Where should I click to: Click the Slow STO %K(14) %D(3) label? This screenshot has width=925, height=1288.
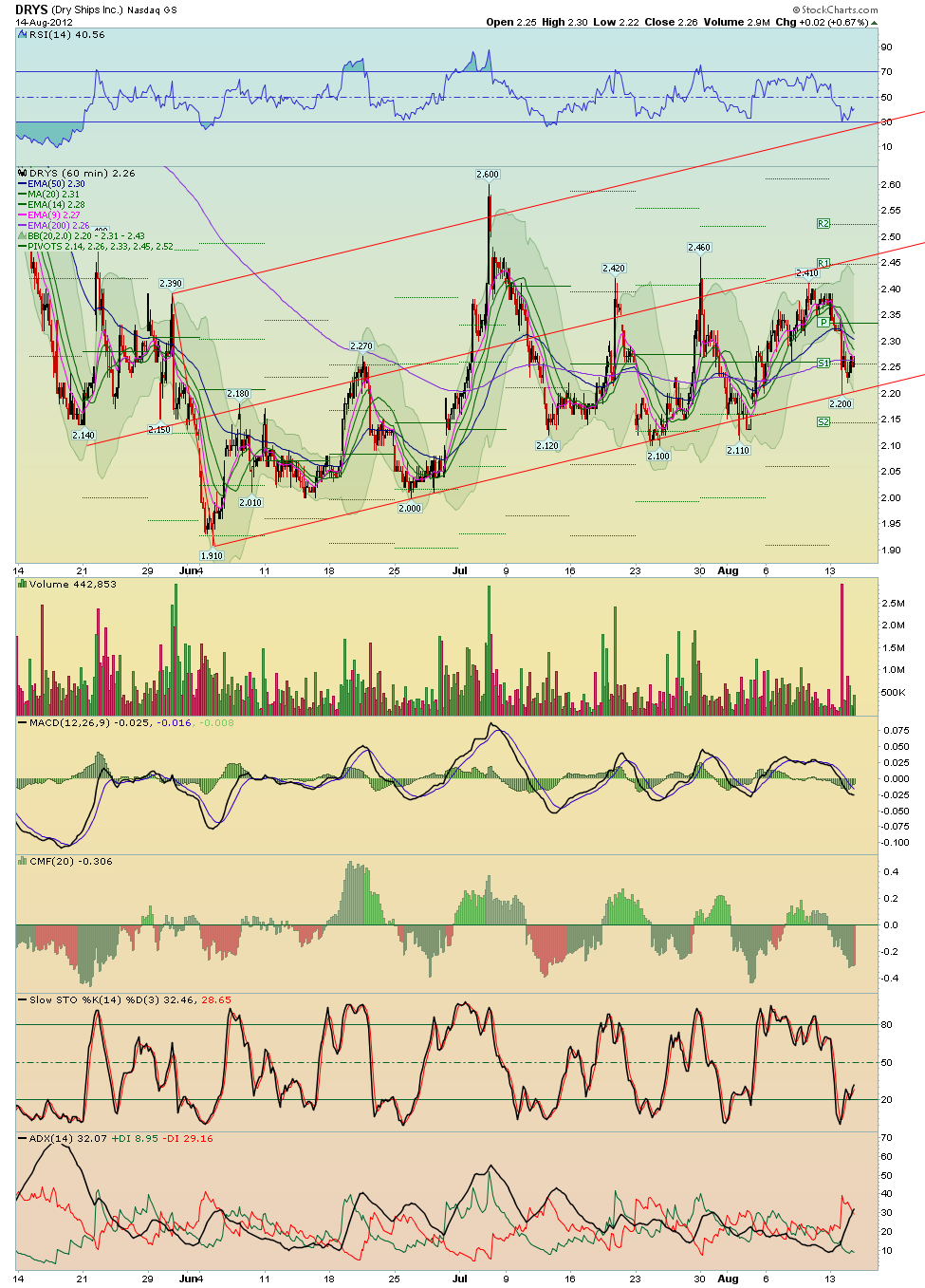(96, 999)
